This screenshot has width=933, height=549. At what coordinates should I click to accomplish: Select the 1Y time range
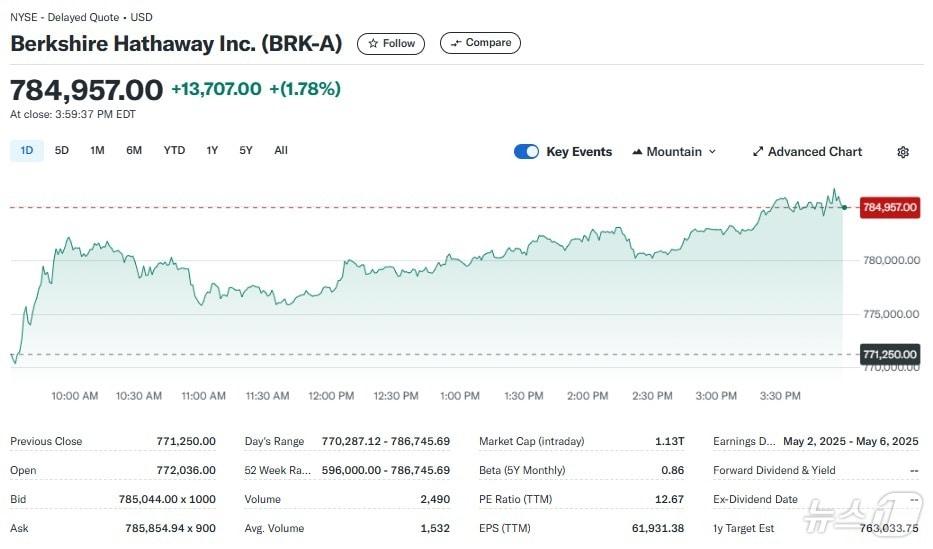click(212, 151)
